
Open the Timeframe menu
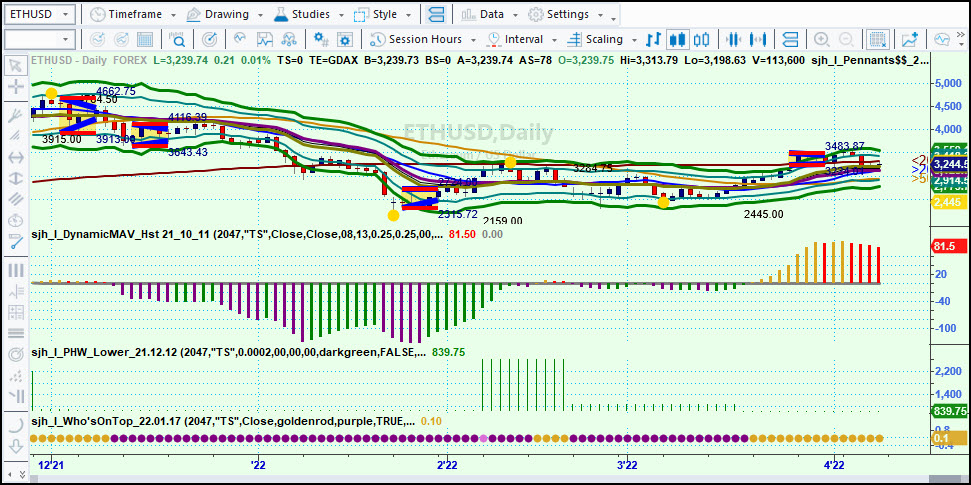coord(133,14)
